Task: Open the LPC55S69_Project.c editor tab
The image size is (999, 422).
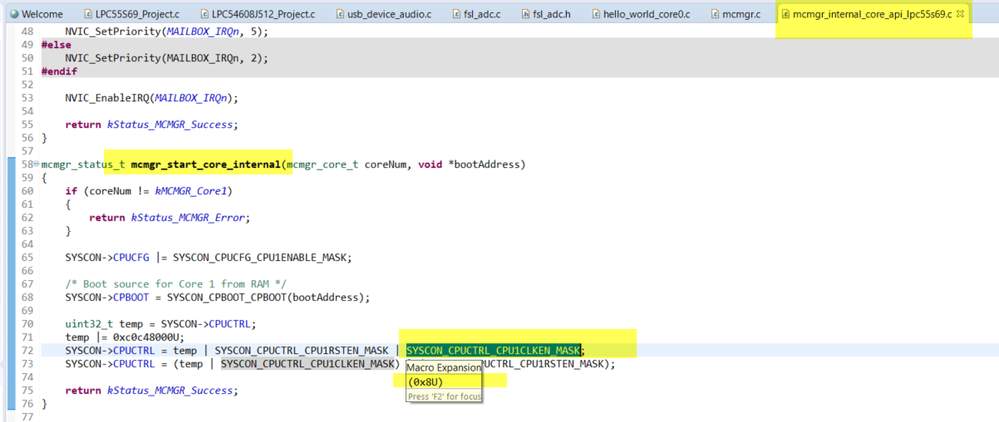Action: point(133,15)
